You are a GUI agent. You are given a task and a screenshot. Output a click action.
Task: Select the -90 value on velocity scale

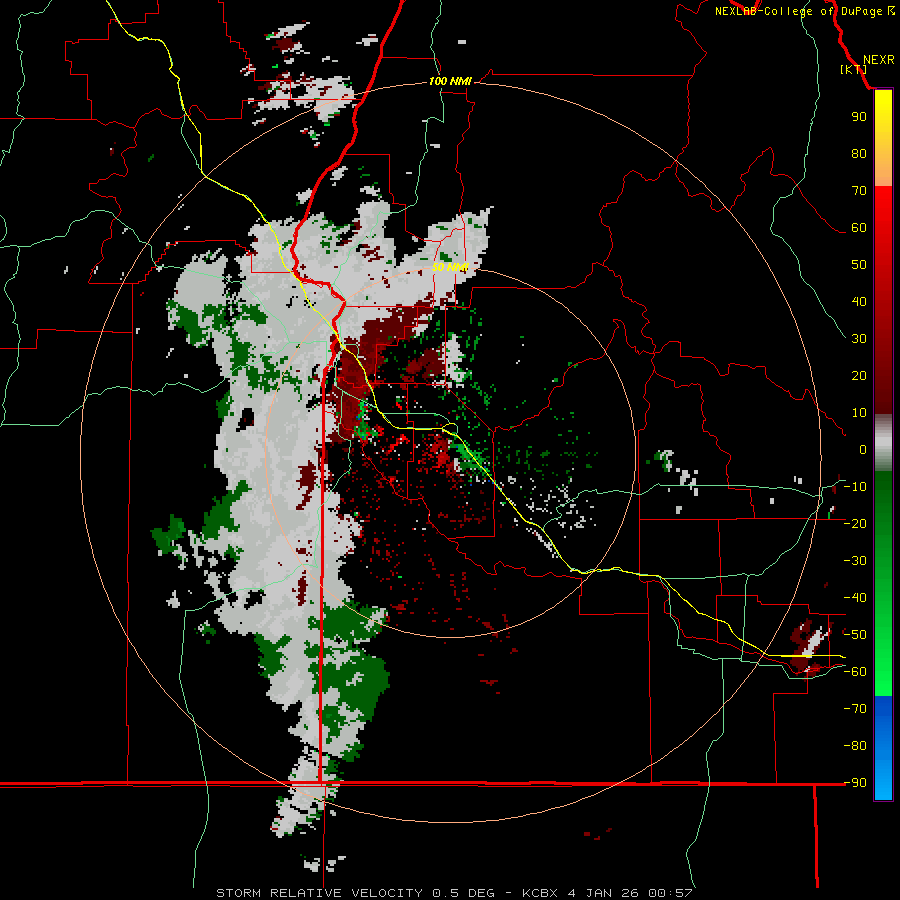(855, 783)
